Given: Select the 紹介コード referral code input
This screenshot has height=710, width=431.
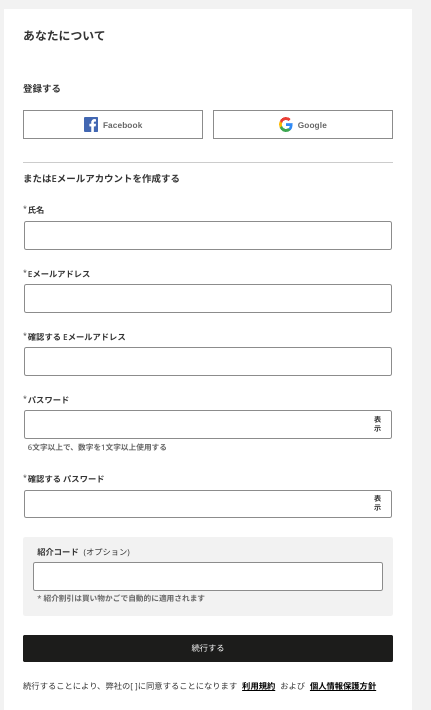Looking at the screenshot, I should 208,576.
